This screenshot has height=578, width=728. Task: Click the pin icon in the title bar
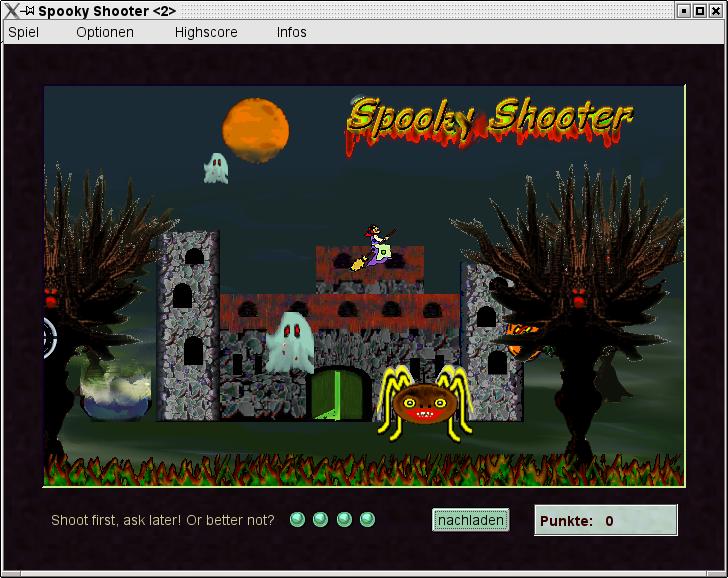coord(29,10)
